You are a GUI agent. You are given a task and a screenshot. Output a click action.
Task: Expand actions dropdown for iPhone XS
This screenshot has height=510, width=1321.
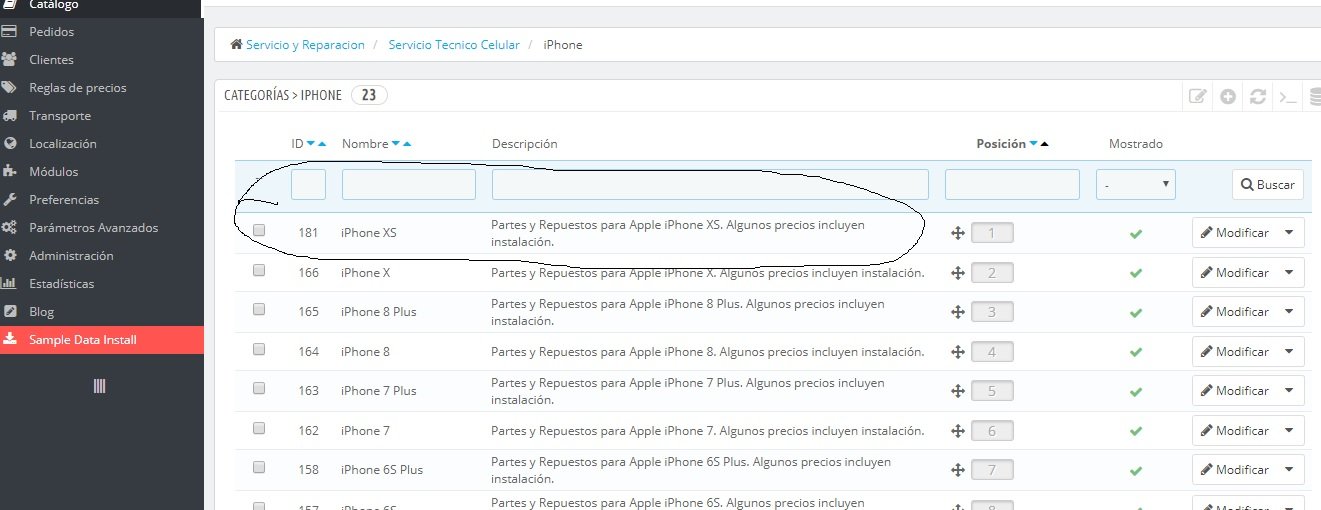tap(1289, 233)
